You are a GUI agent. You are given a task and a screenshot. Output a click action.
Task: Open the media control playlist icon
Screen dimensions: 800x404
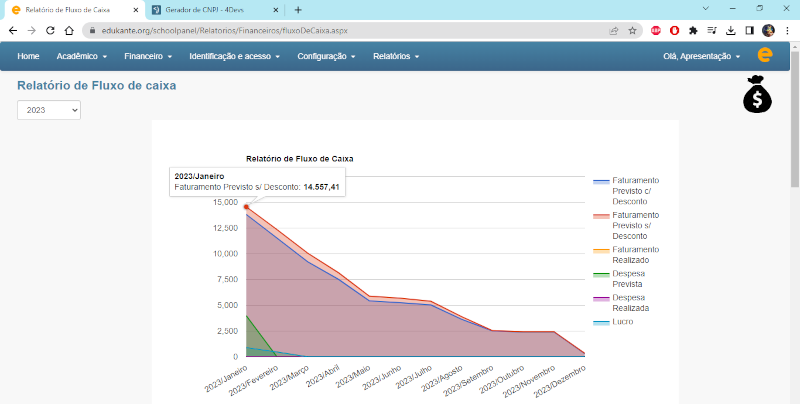coord(712,31)
